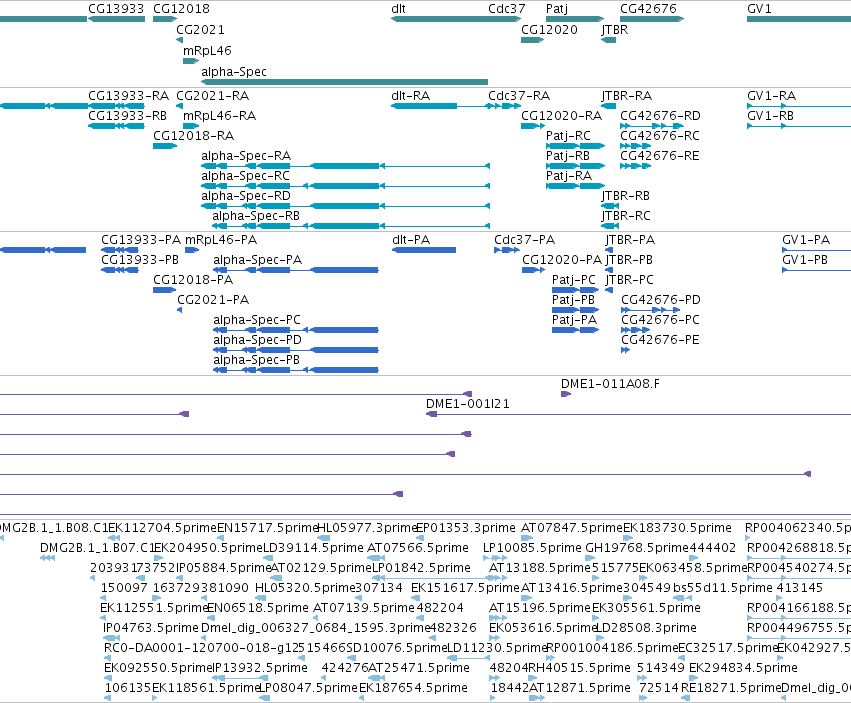851x703 pixels.
Task: Select the alpha-Spec-PD protein label
Action: (x=257, y=340)
